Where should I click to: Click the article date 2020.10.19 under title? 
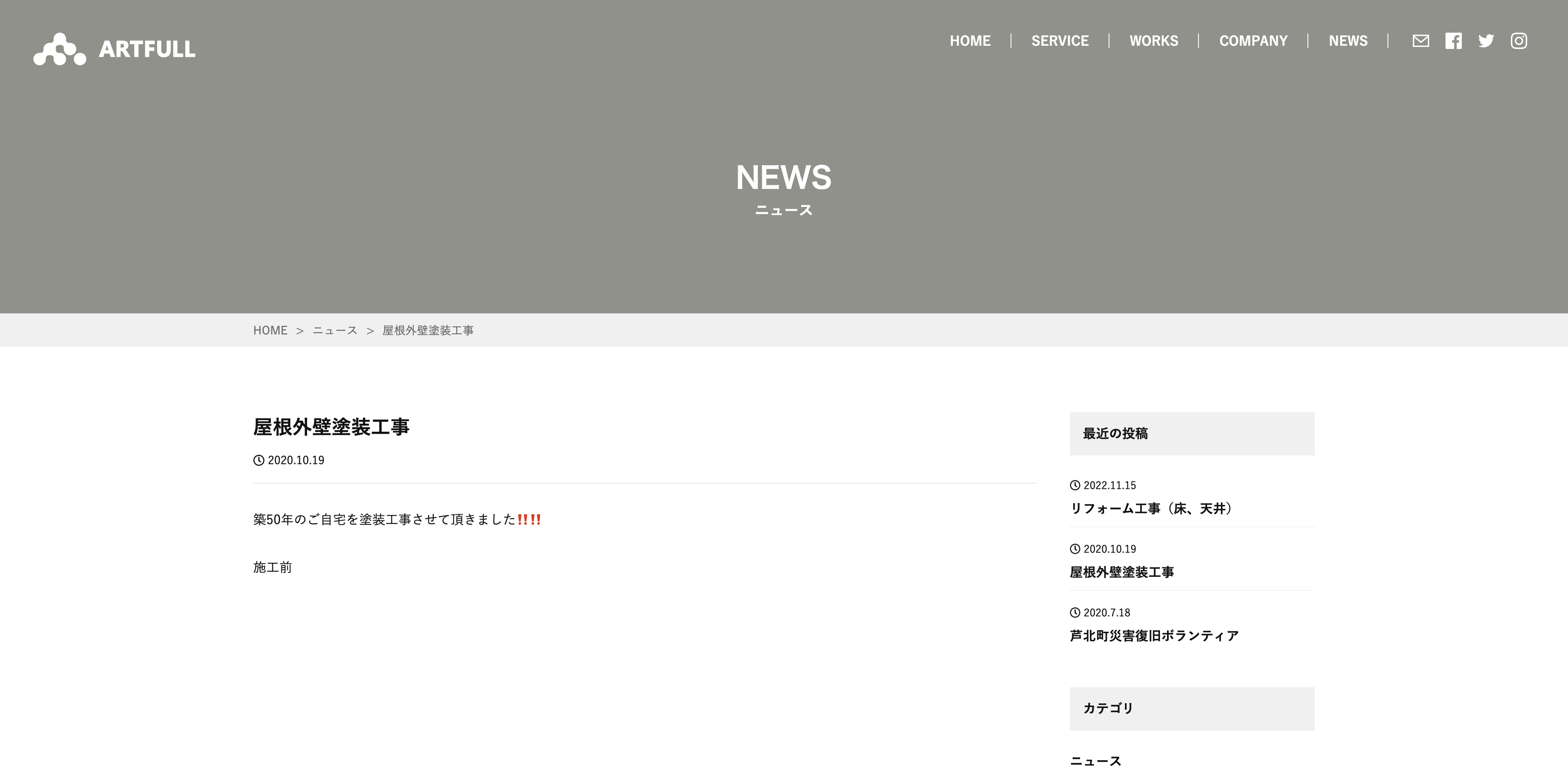296,460
